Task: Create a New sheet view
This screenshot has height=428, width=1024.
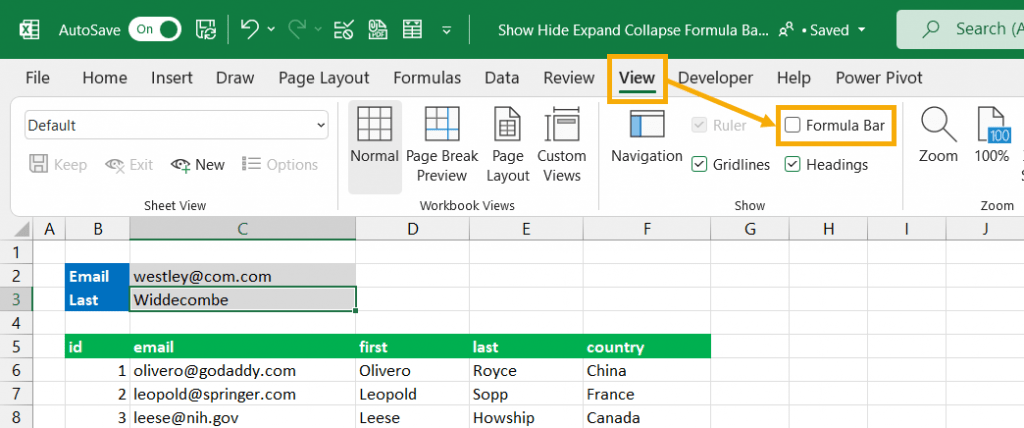Action: (198, 164)
